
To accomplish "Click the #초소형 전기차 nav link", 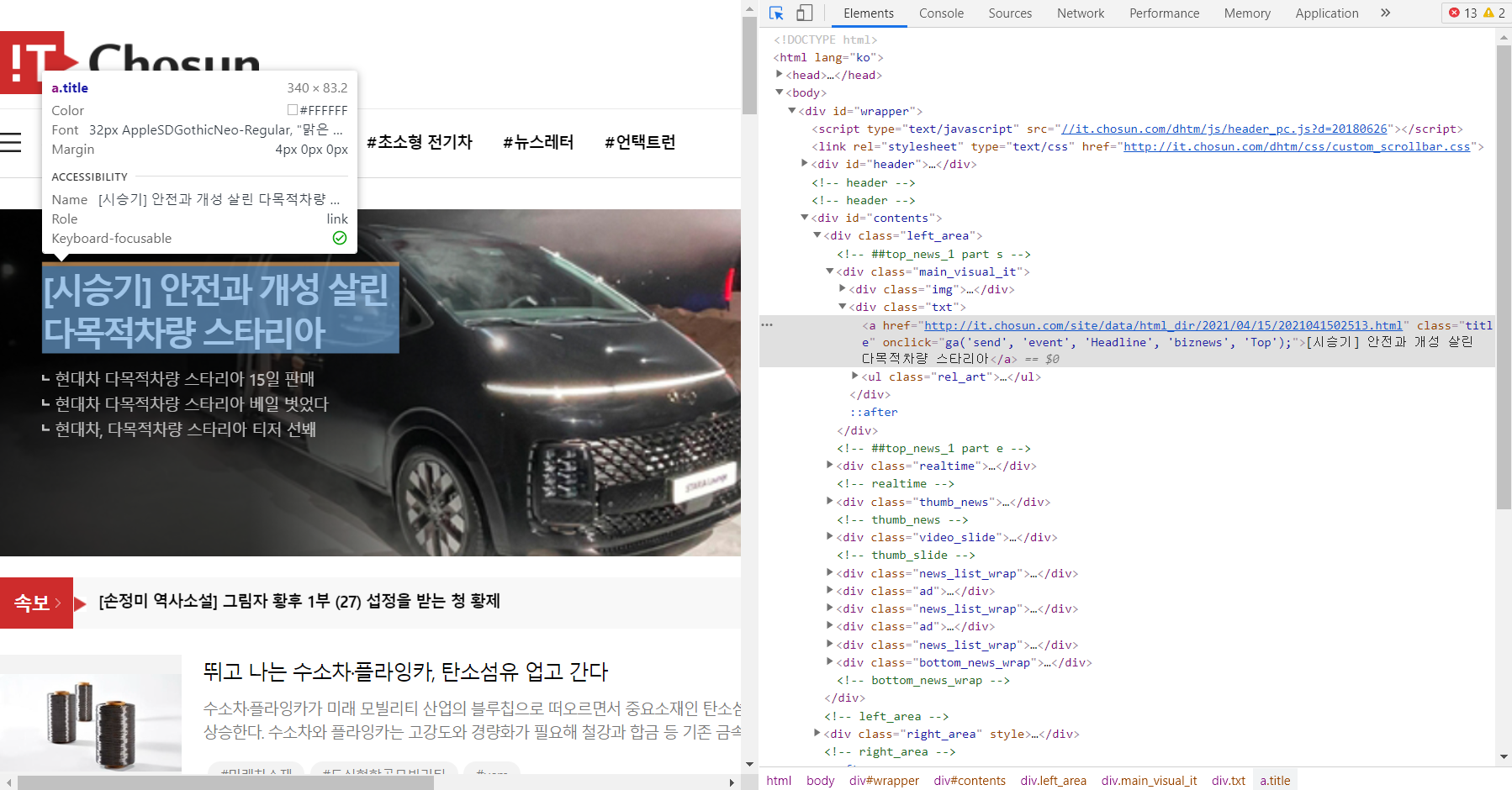I will [x=420, y=142].
